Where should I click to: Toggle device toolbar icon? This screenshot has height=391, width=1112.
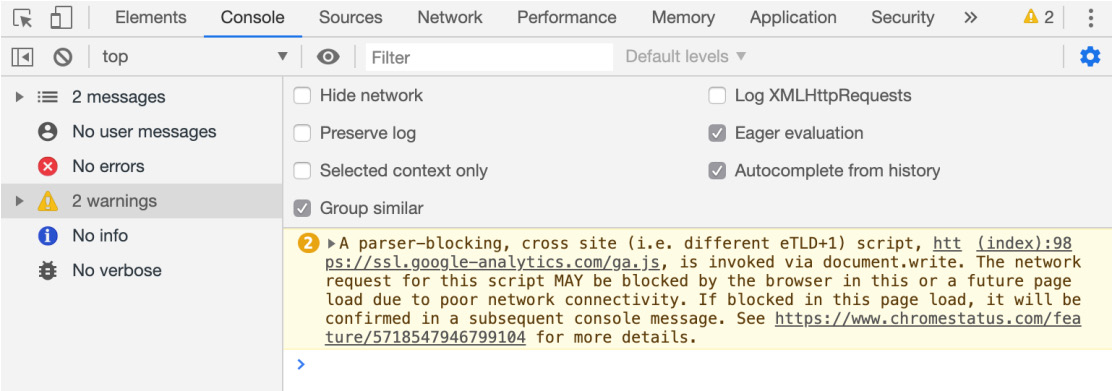coord(61,18)
